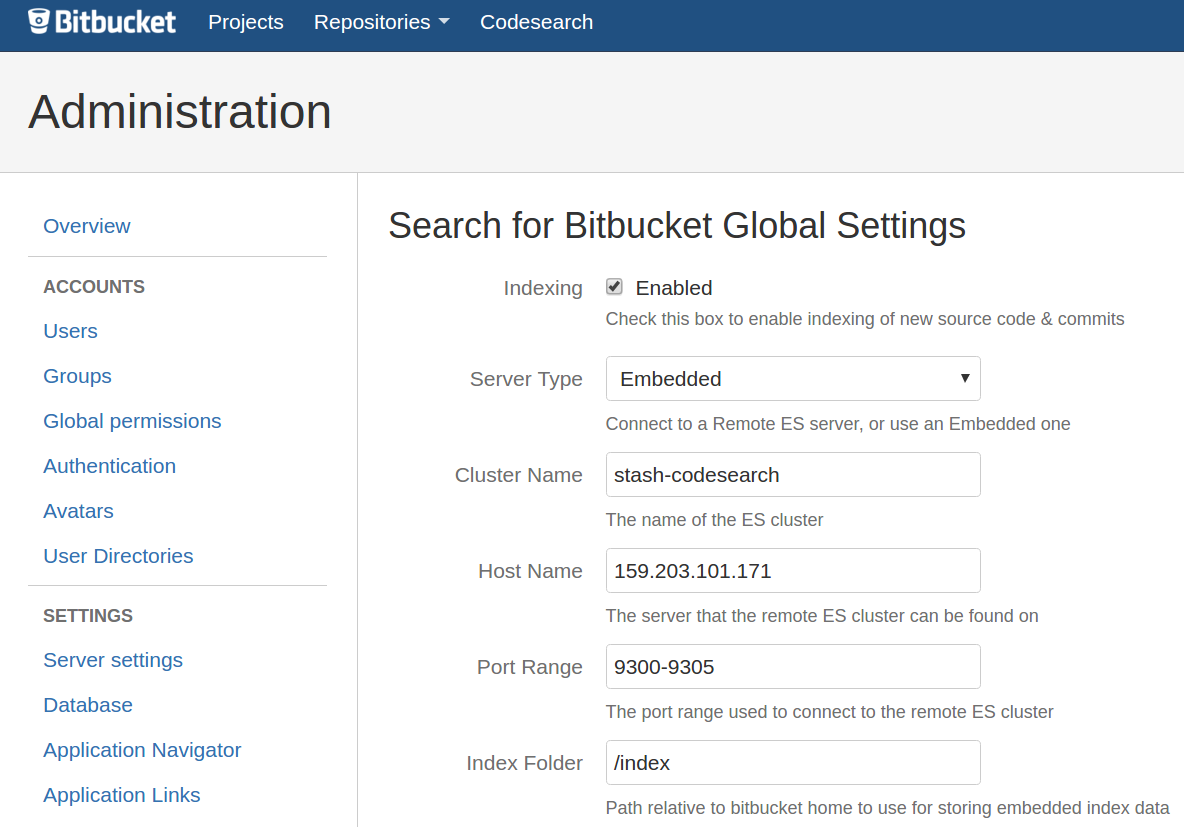The height and width of the screenshot is (827, 1184).
Task: Open the Server Type dropdown
Action: pos(793,378)
